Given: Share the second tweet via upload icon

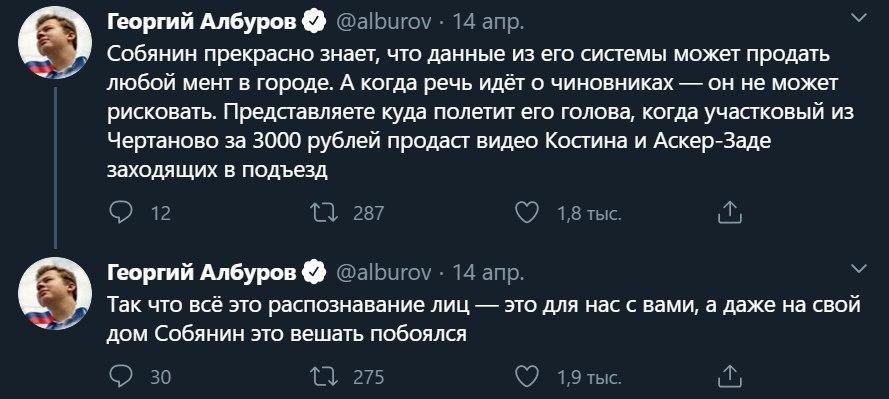Looking at the screenshot, I should click(x=730, y=376).
